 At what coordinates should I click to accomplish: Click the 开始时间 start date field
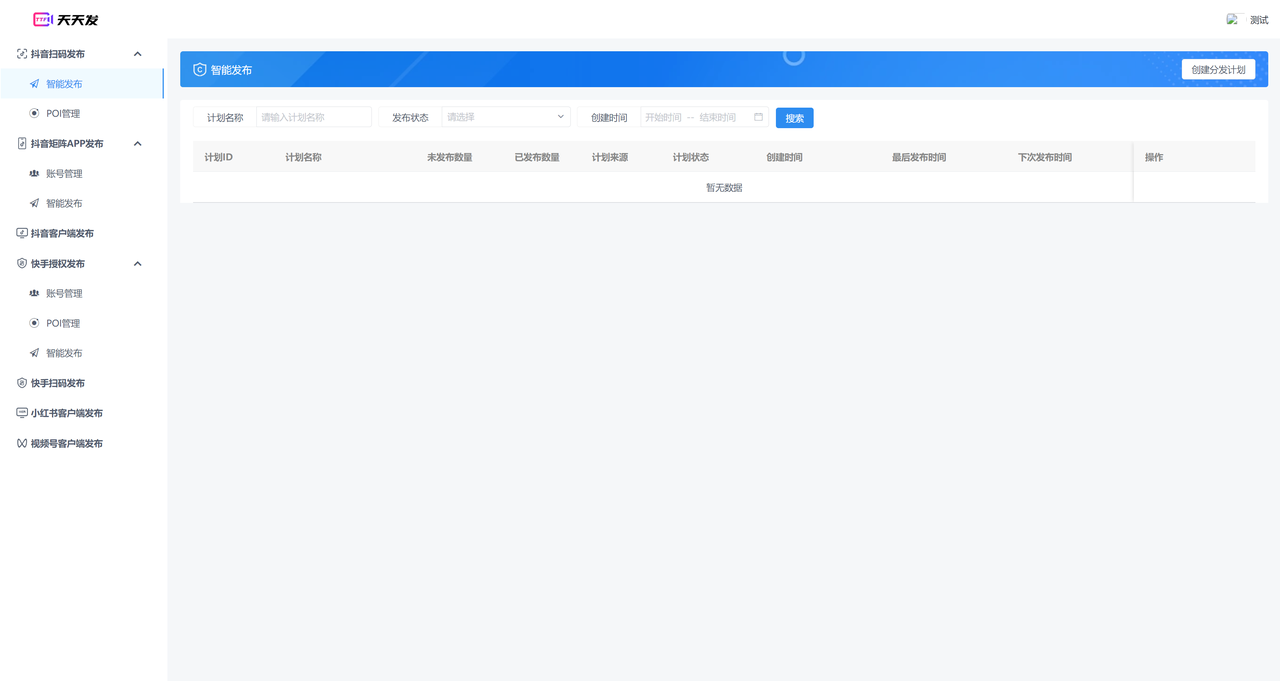[x=663, y=117]
